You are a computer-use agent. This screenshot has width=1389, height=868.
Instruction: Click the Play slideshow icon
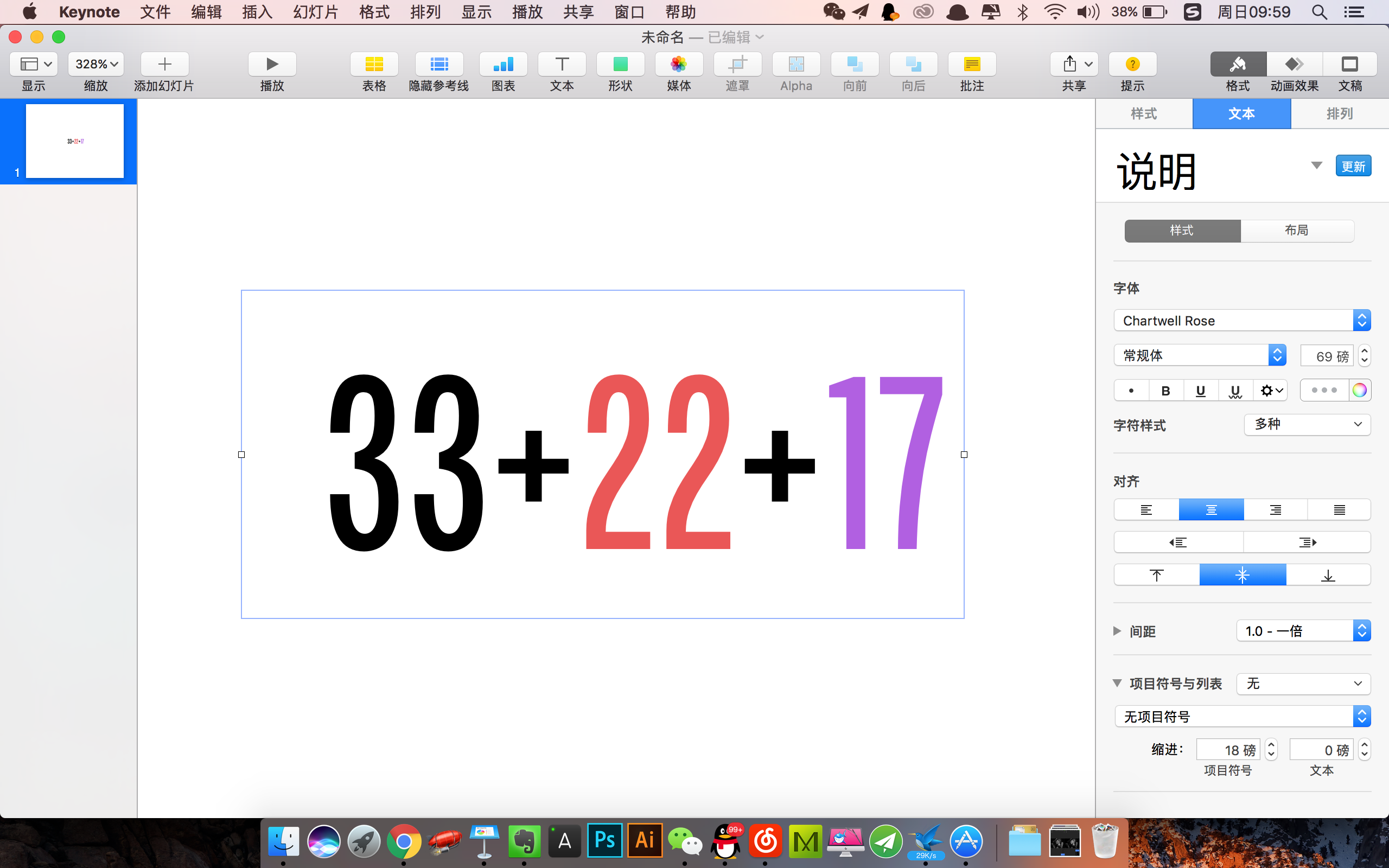272,65
